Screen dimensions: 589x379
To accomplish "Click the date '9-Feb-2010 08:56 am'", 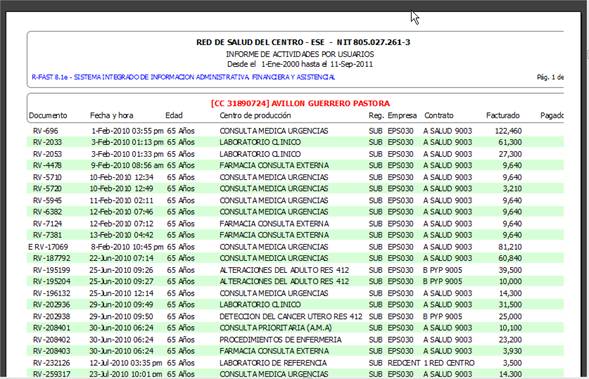I will pos(128,165).
